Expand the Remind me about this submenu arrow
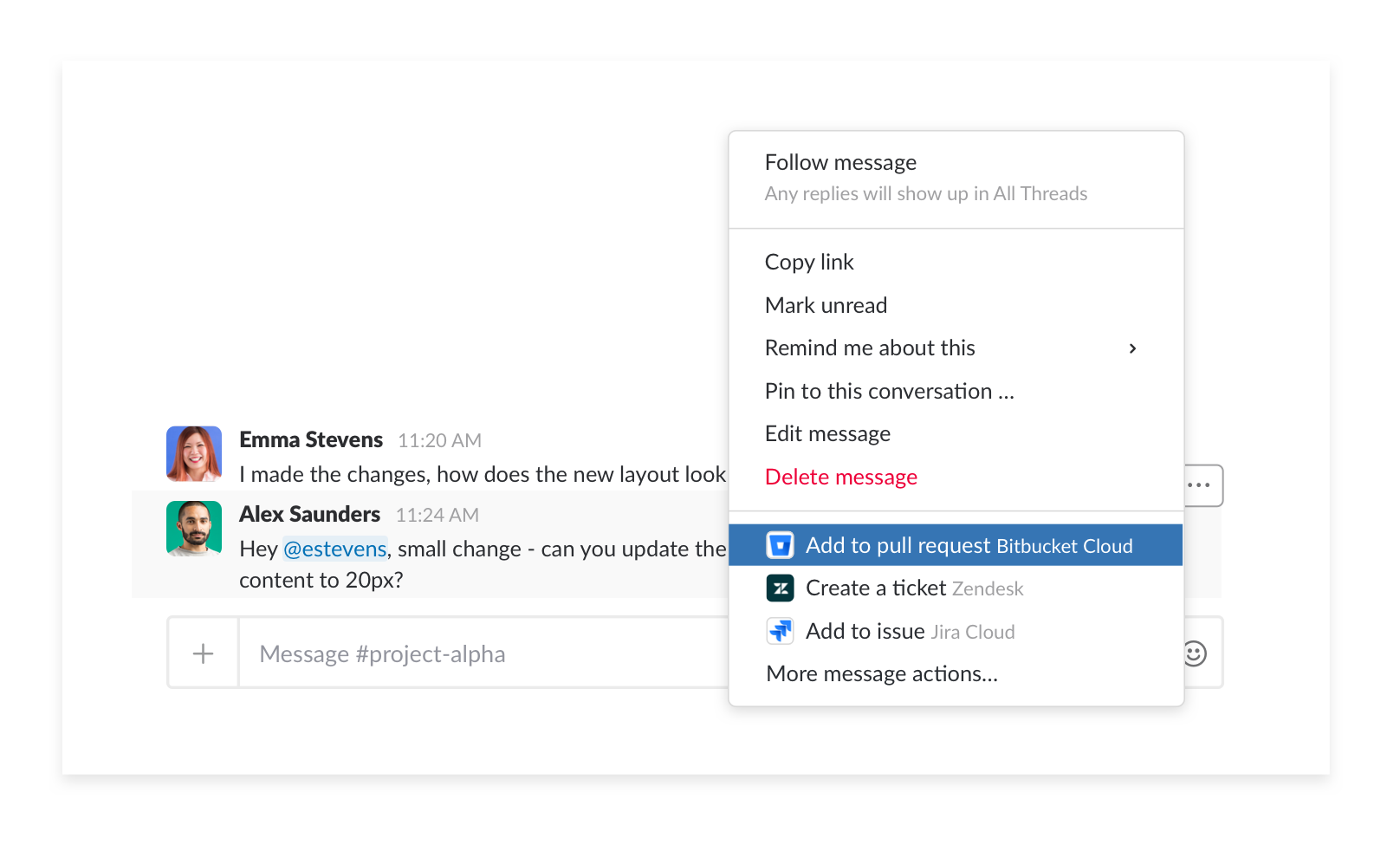Screen dimensions: 1400x858 [1132, 348]
